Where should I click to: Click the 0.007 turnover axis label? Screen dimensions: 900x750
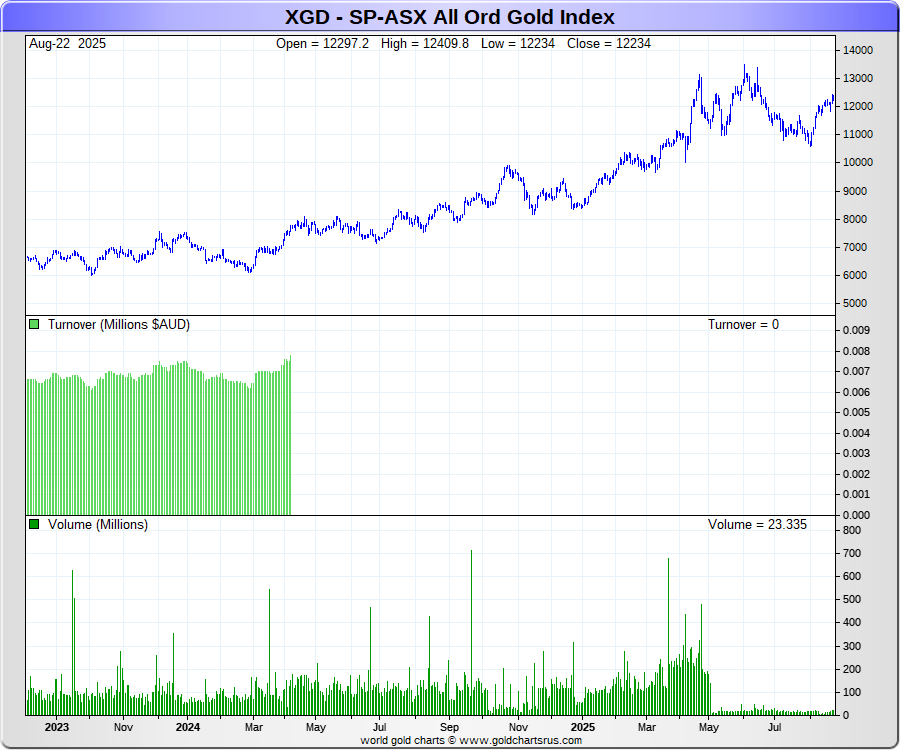click(x=856, y=371)
